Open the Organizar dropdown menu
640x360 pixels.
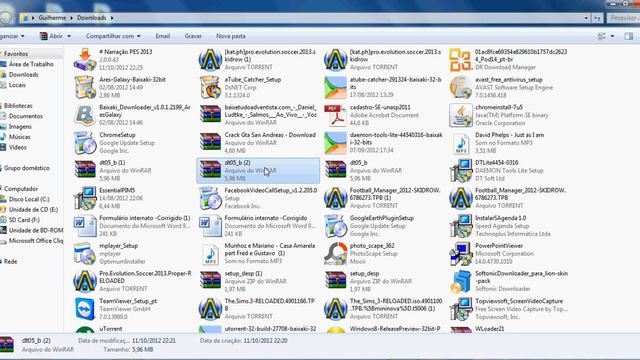[x=12, y=36]
